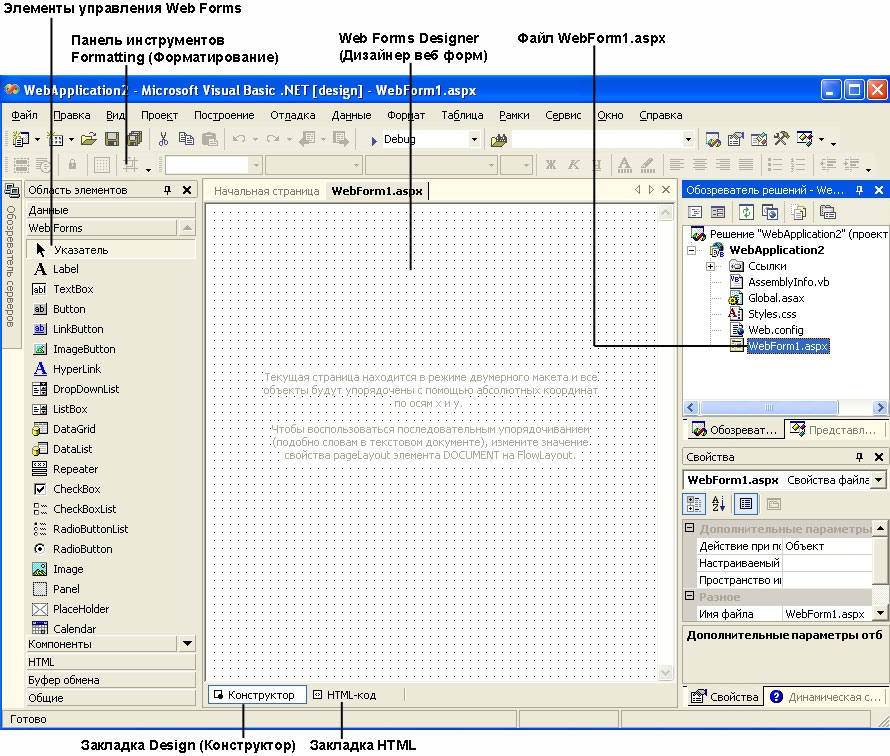
Task: Open the search combo box beside binoculars
Action: [688, 139]
